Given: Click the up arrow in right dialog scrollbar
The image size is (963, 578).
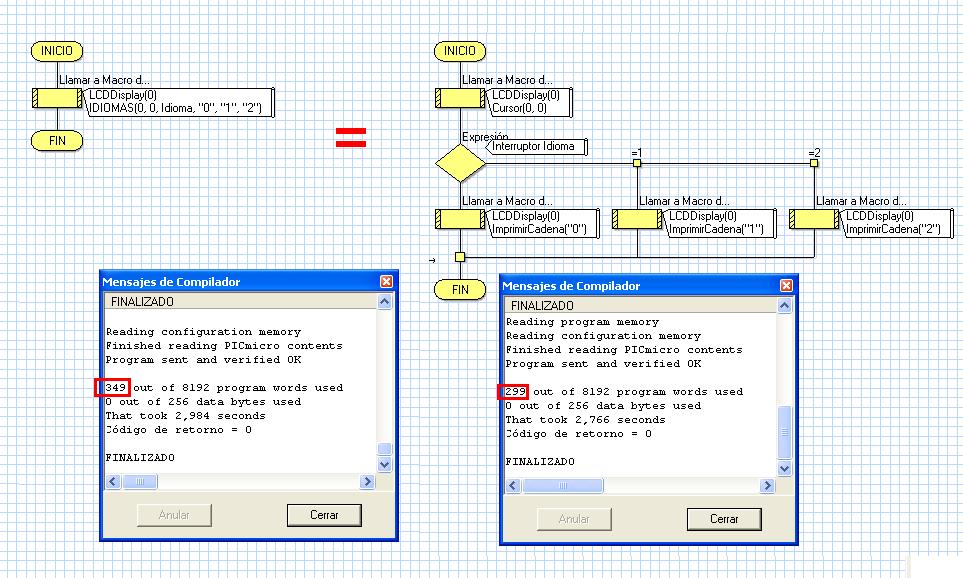Looking at the screenshot, I should click(x=784, y=306).
